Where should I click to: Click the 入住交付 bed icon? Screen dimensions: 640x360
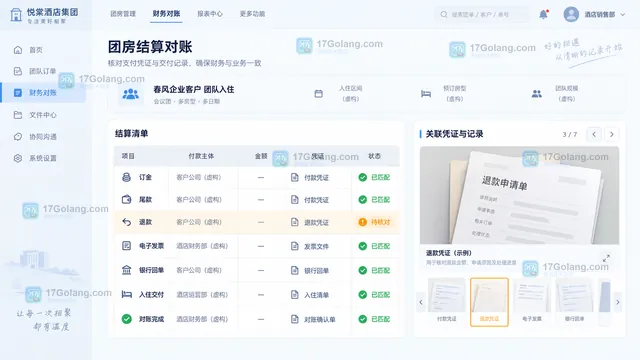click(x=127, y=294)
